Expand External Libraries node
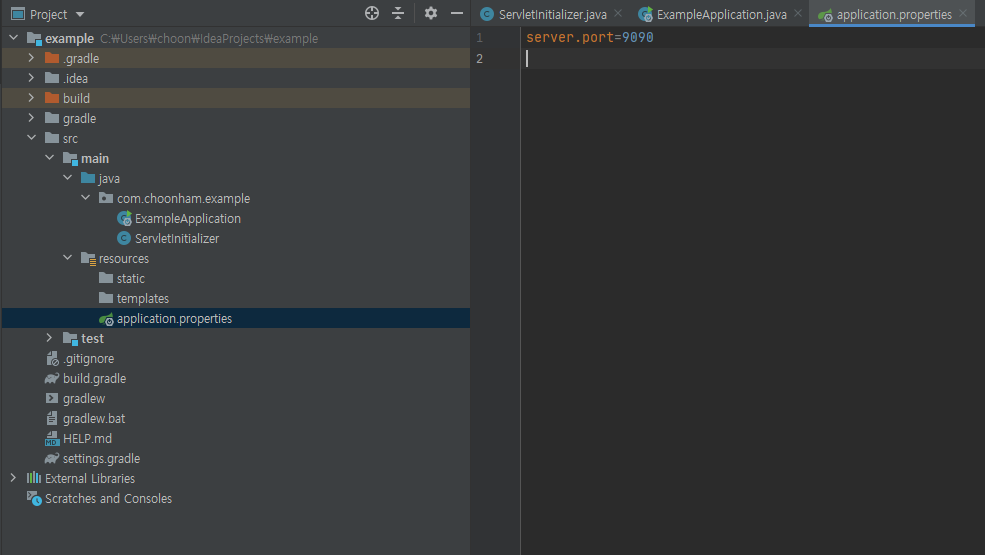The height and width of the screenshot is (555, 985). [13, 478]
